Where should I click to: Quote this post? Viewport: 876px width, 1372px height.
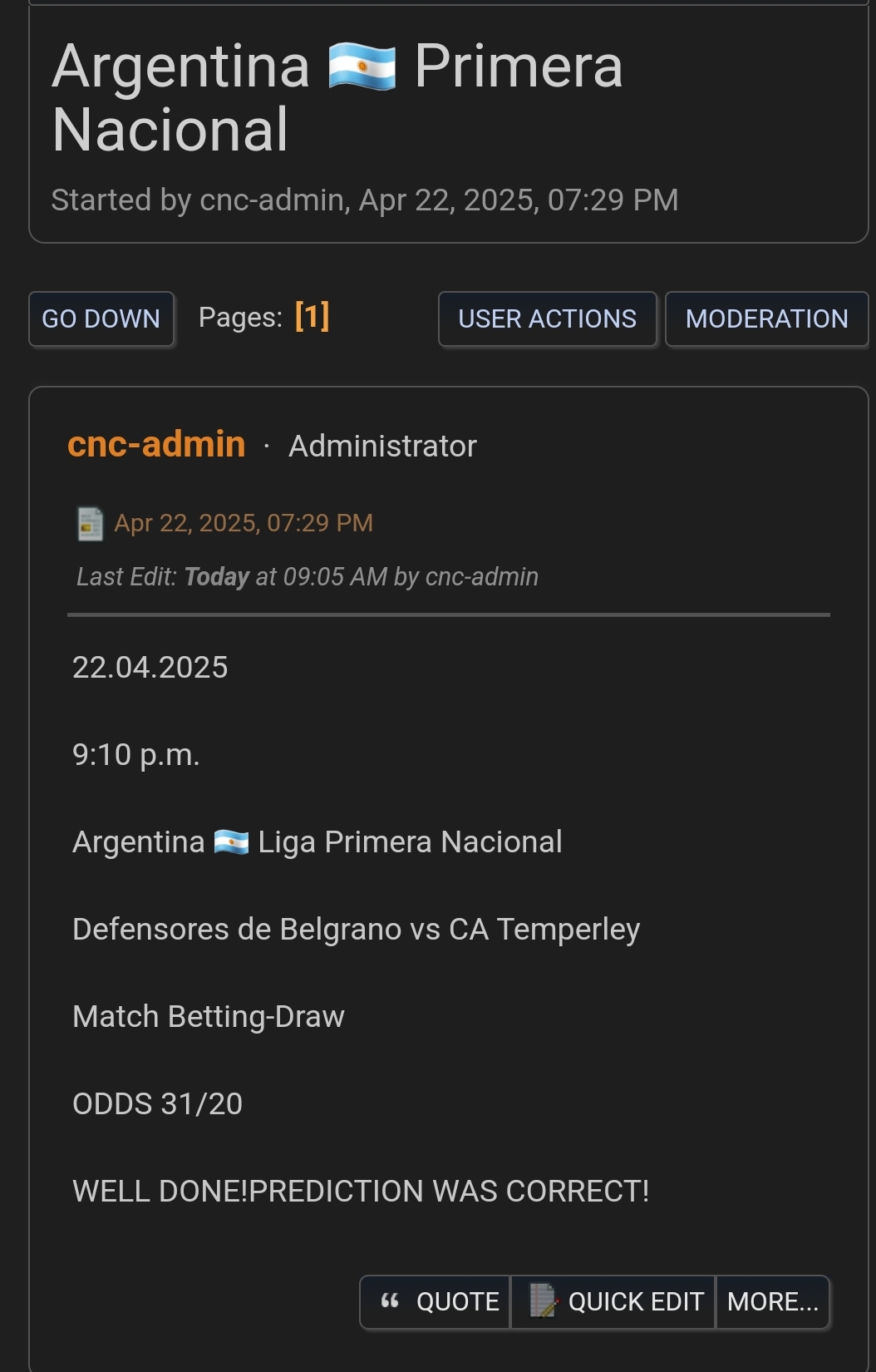pyautogui.click(x=436, y=1301)
